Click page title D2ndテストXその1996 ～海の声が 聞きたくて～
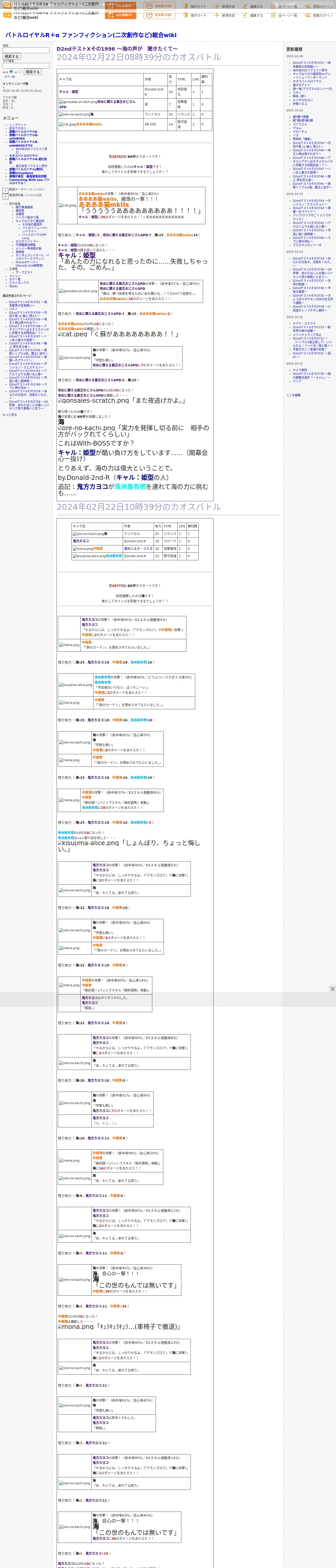The width and height of the screenshot is (336, 1568). [x=117, y=49]
